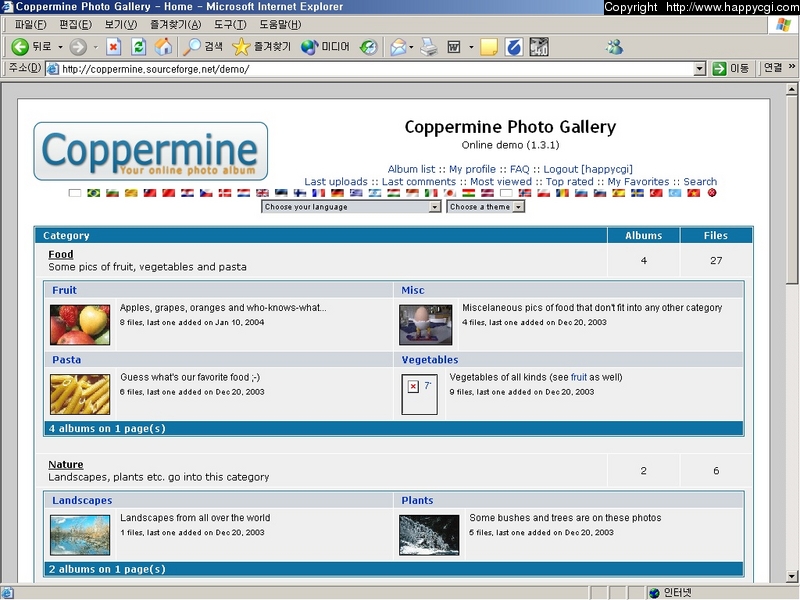Image resolution: width=800 pixels, height=600 pixels.
Task: Show browsing History
Action: tap(368, 47)
